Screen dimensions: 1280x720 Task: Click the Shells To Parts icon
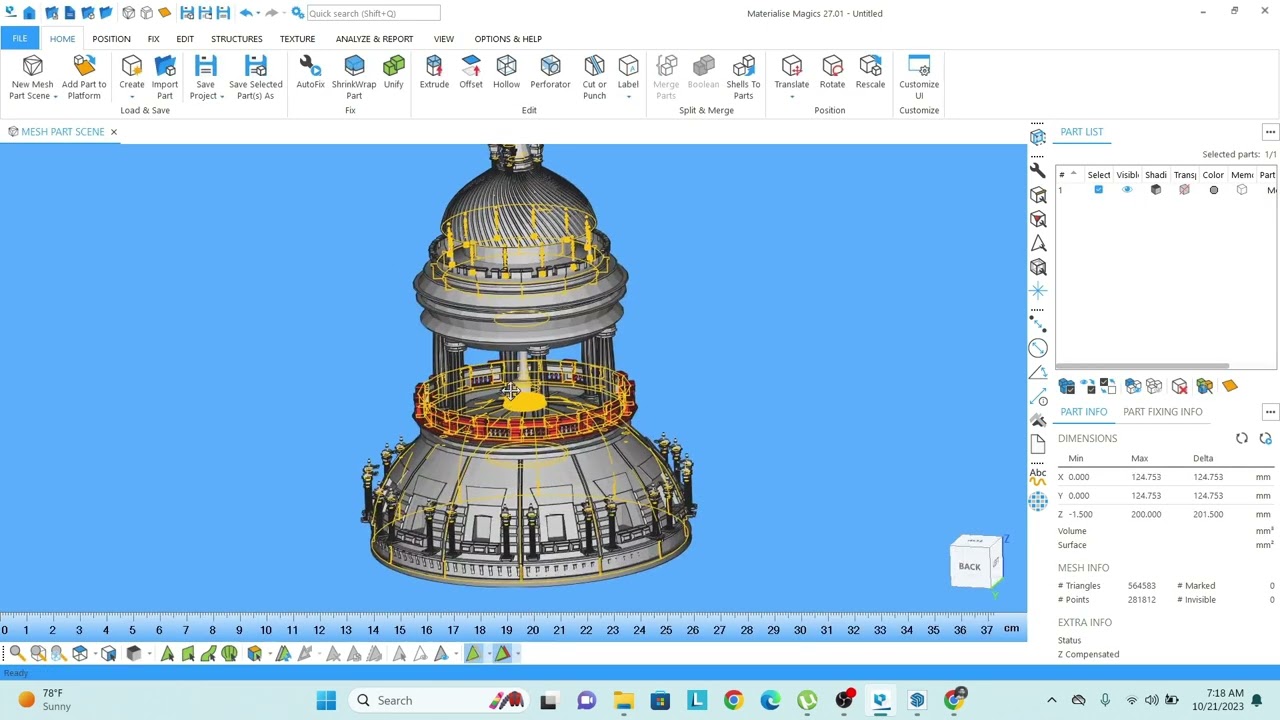[x=743, y=67]
